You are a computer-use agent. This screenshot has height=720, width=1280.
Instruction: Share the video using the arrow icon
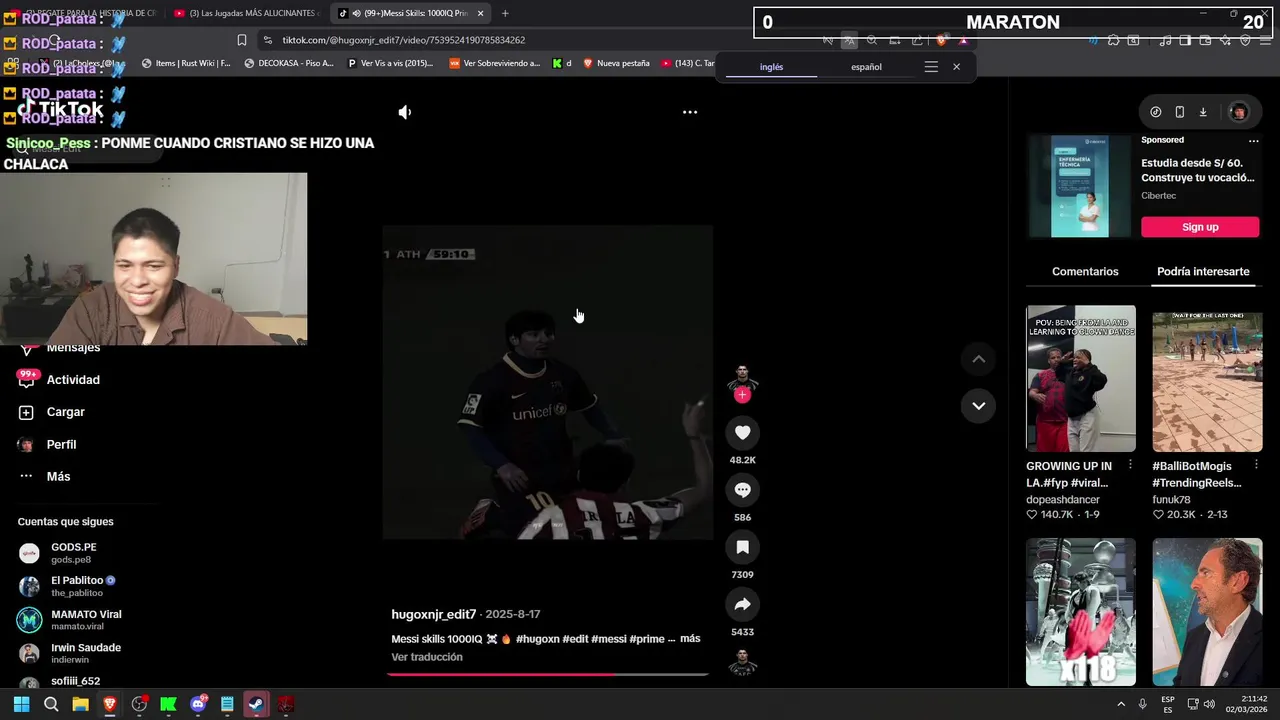(742, 605)
